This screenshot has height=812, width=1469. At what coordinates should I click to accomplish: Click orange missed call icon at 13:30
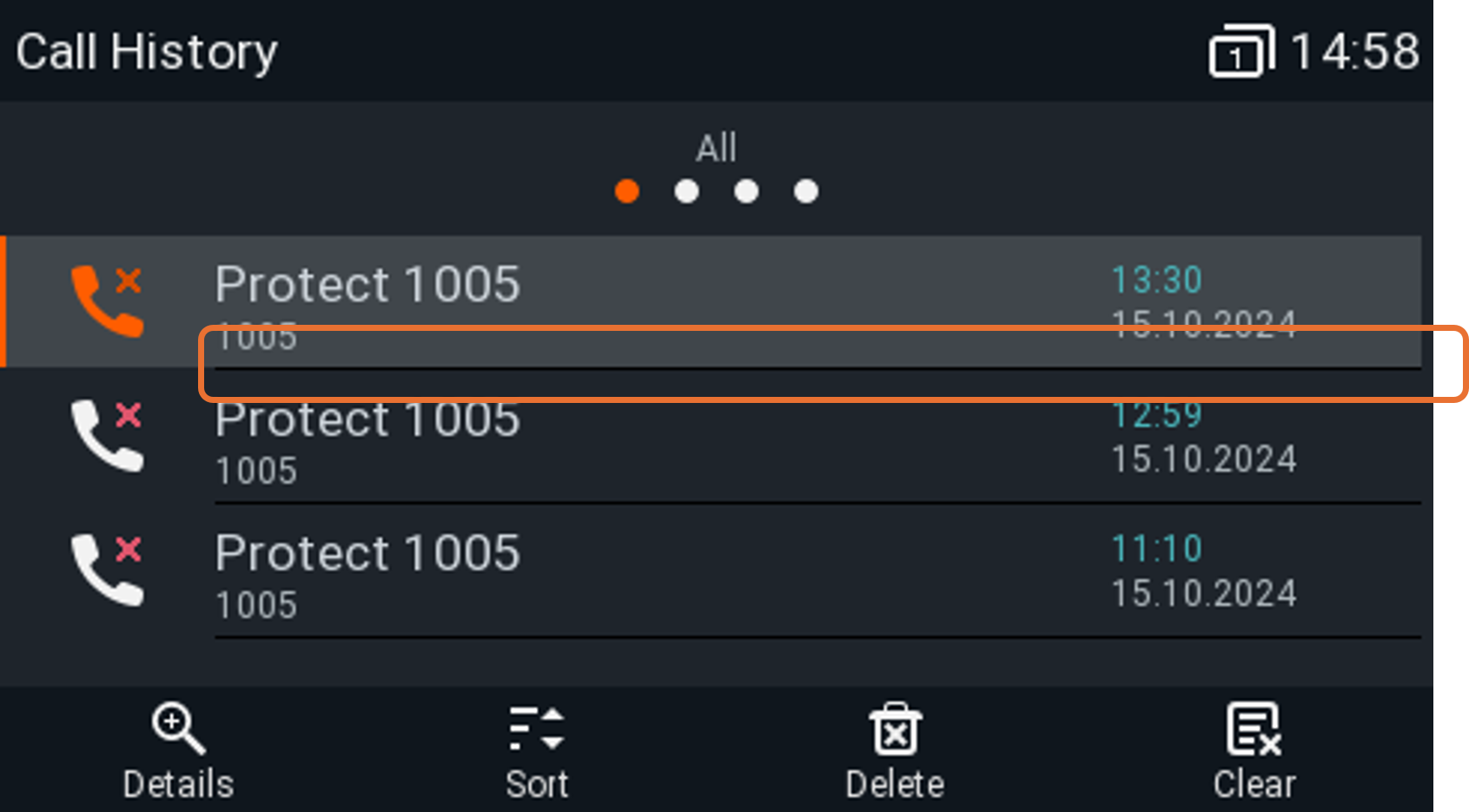(x=107, y=300)
